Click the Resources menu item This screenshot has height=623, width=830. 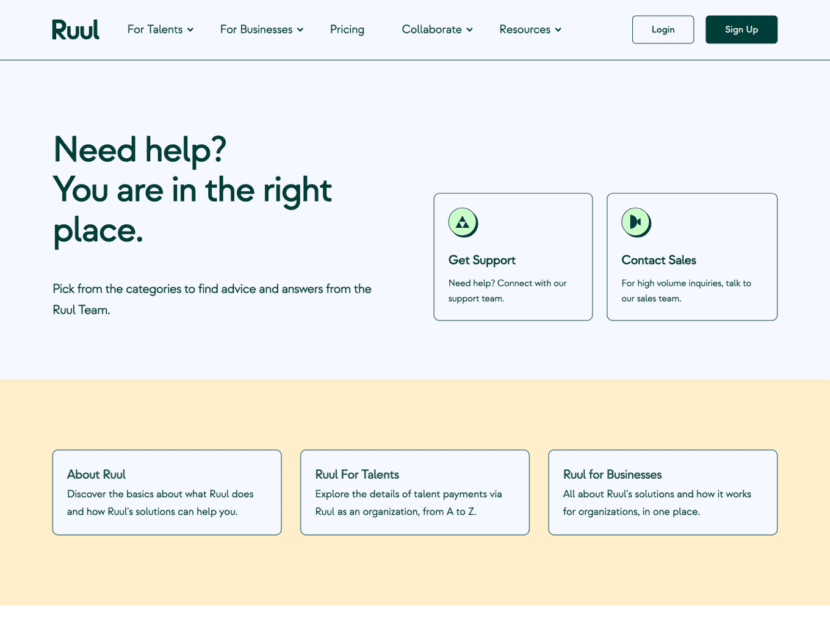coord(529,29)
